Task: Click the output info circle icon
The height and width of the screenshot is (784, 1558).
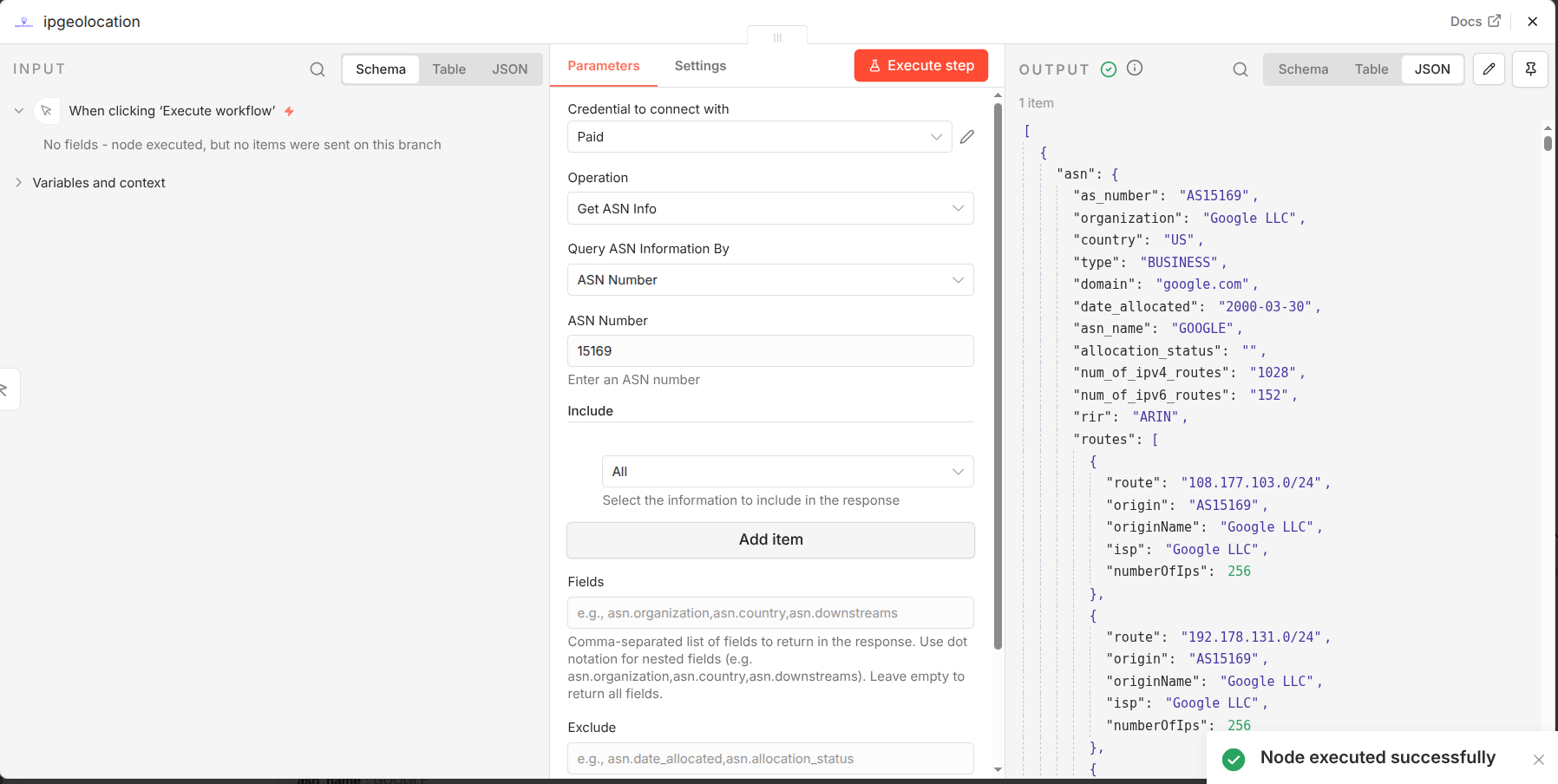Action: click(1135, 69)
